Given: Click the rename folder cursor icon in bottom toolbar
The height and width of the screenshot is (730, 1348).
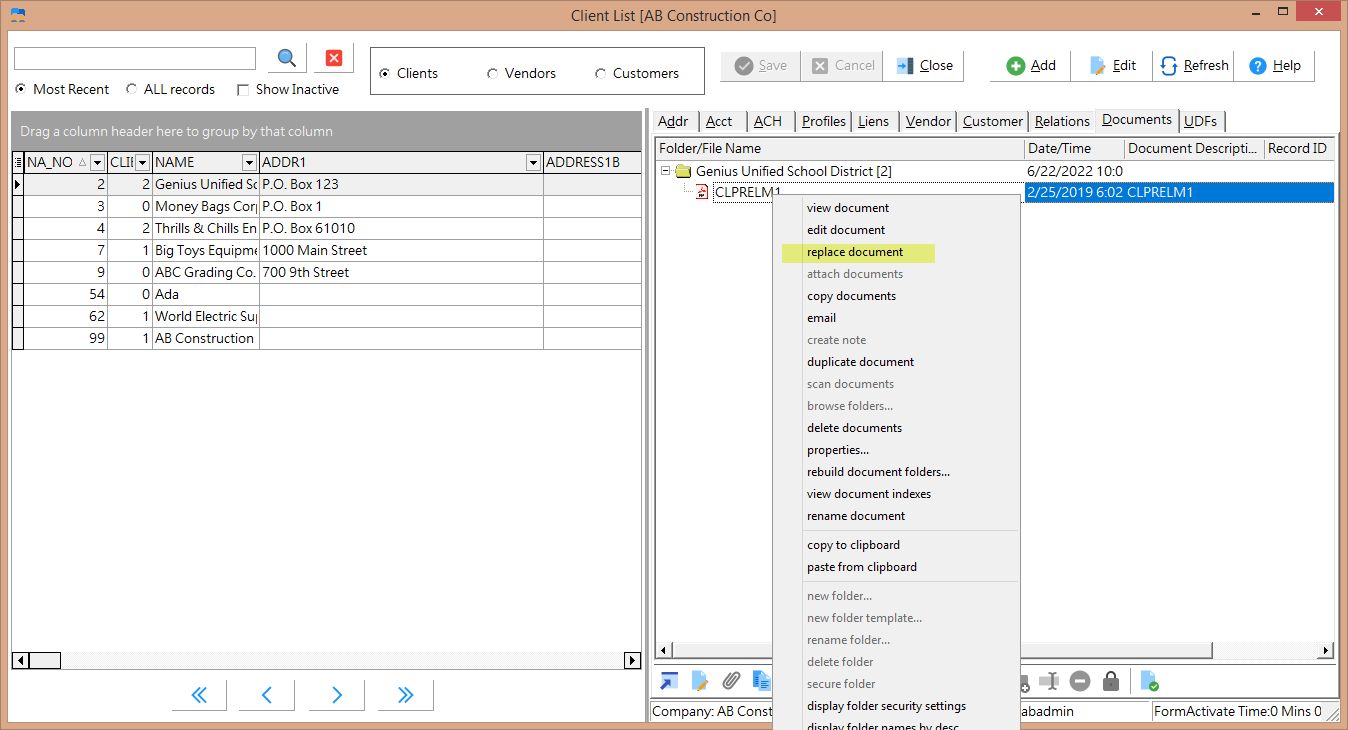Looking at the screenshot, I should (x=1049, y=682).
